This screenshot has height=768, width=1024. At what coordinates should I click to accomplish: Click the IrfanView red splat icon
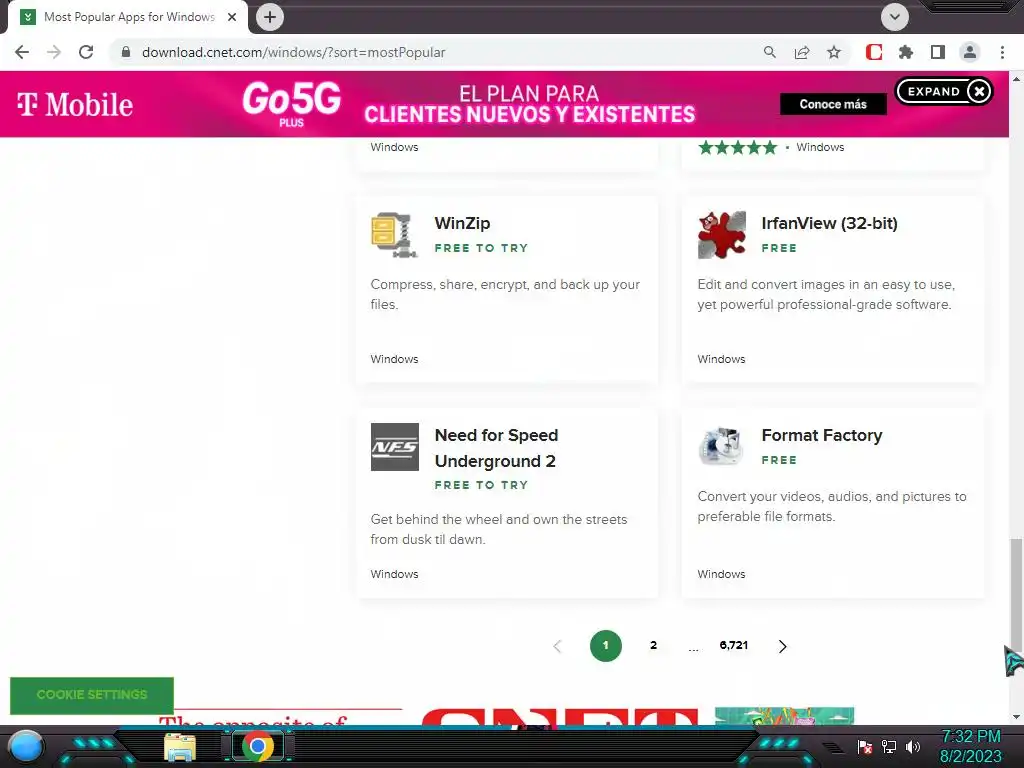pos(722,234)
